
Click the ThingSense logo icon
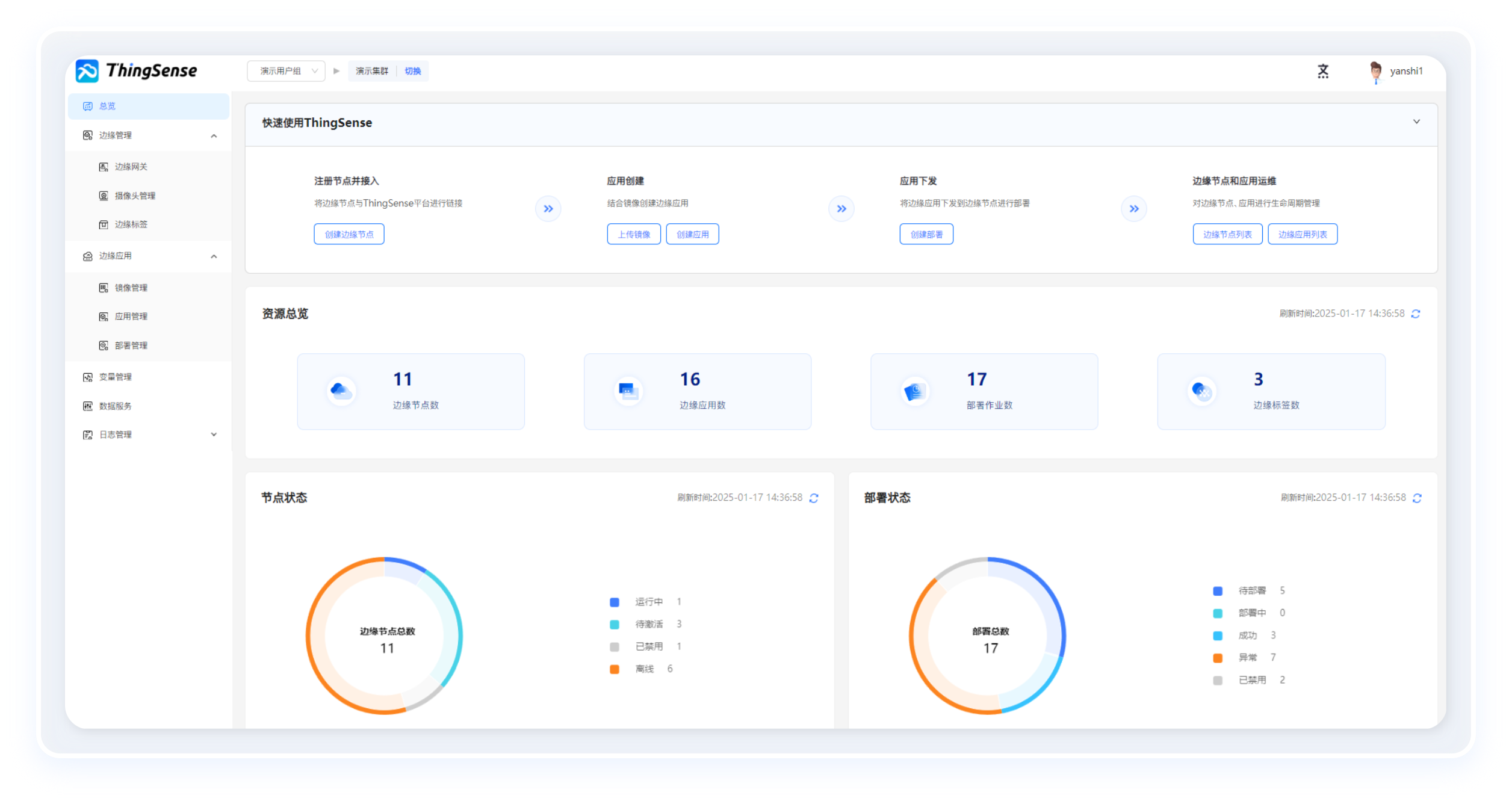pos(87,71)
